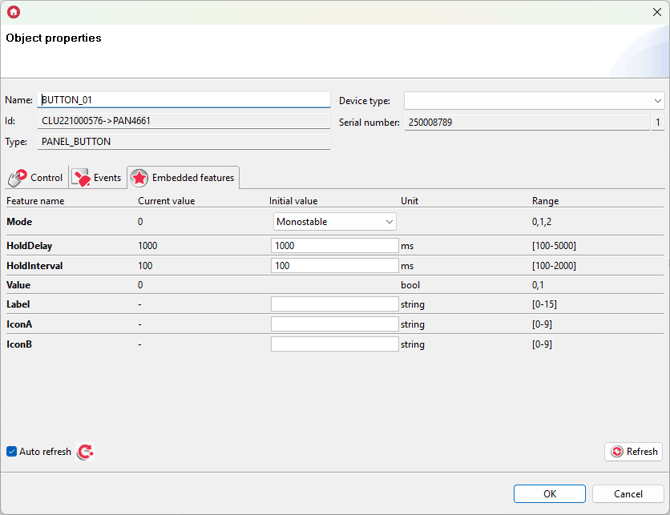Click the home icon in title bar
670x515 pixels.
[13, 12]
